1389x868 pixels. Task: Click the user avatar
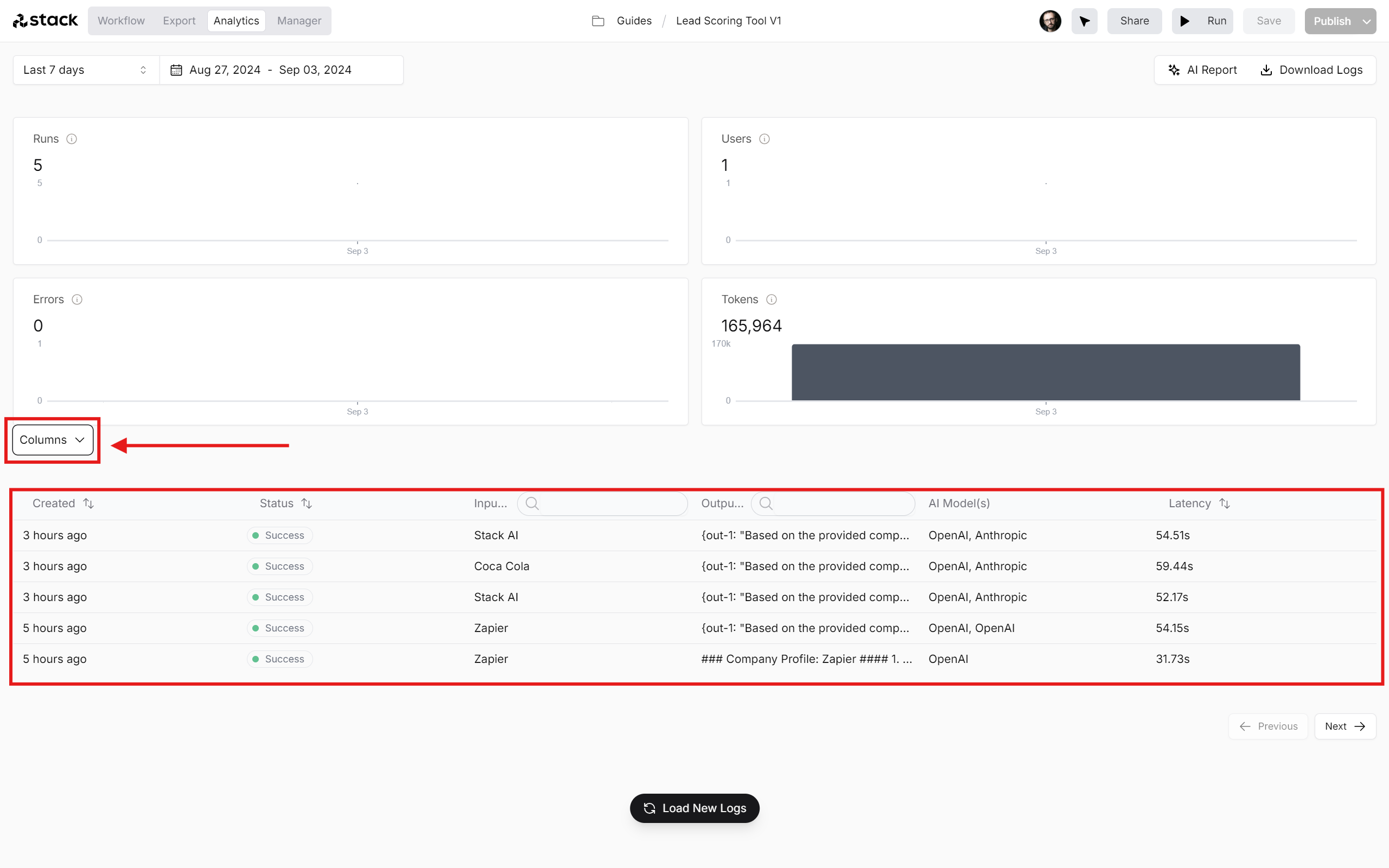coord(1050,21)
